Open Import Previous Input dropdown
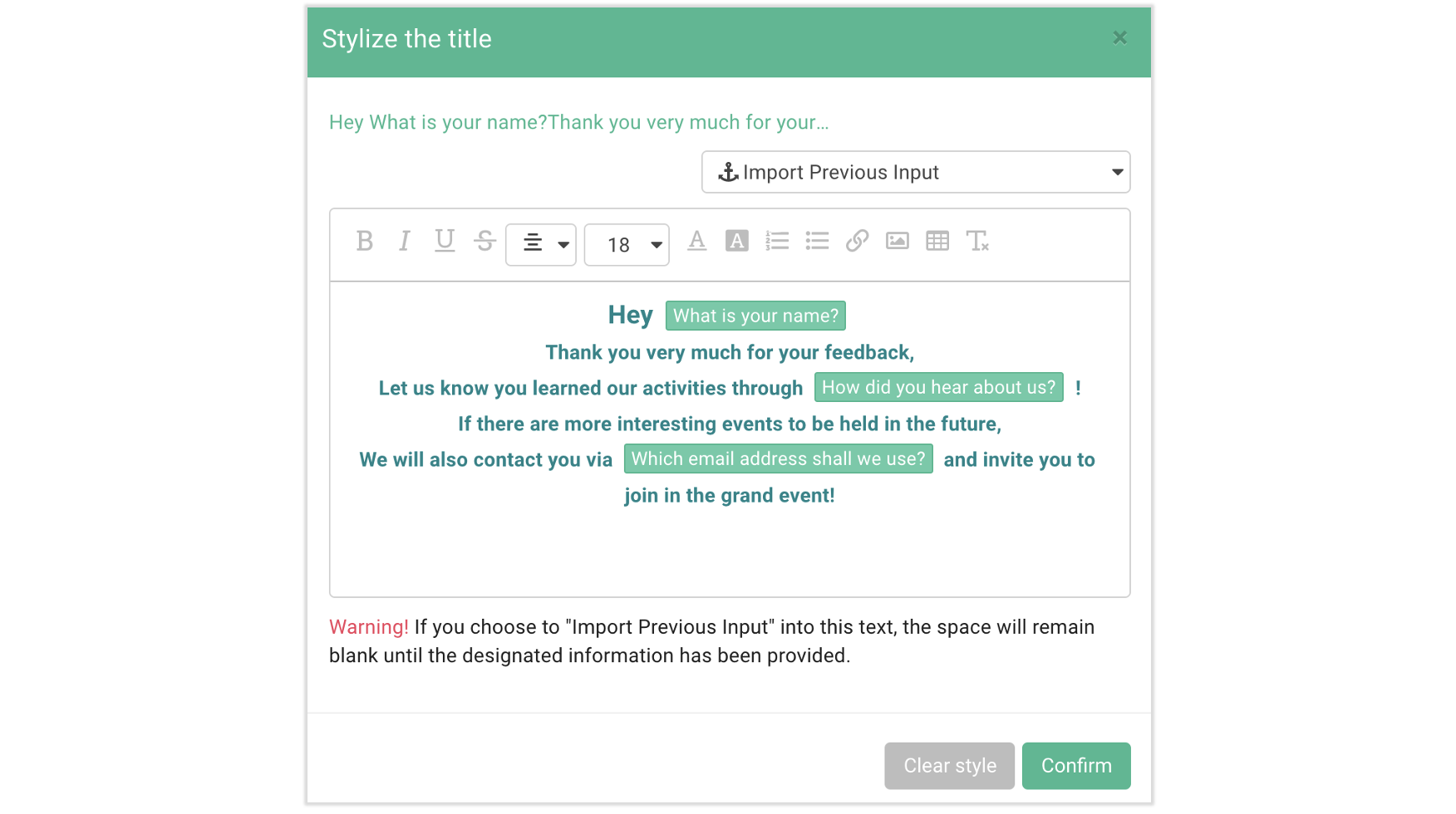Screen dimensions: 1456x814 pos(916,172)
